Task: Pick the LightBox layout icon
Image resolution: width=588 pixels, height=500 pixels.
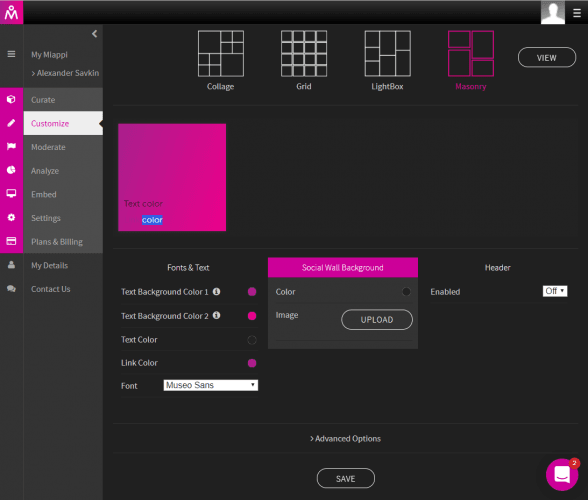Action: [x=387, y=54]
